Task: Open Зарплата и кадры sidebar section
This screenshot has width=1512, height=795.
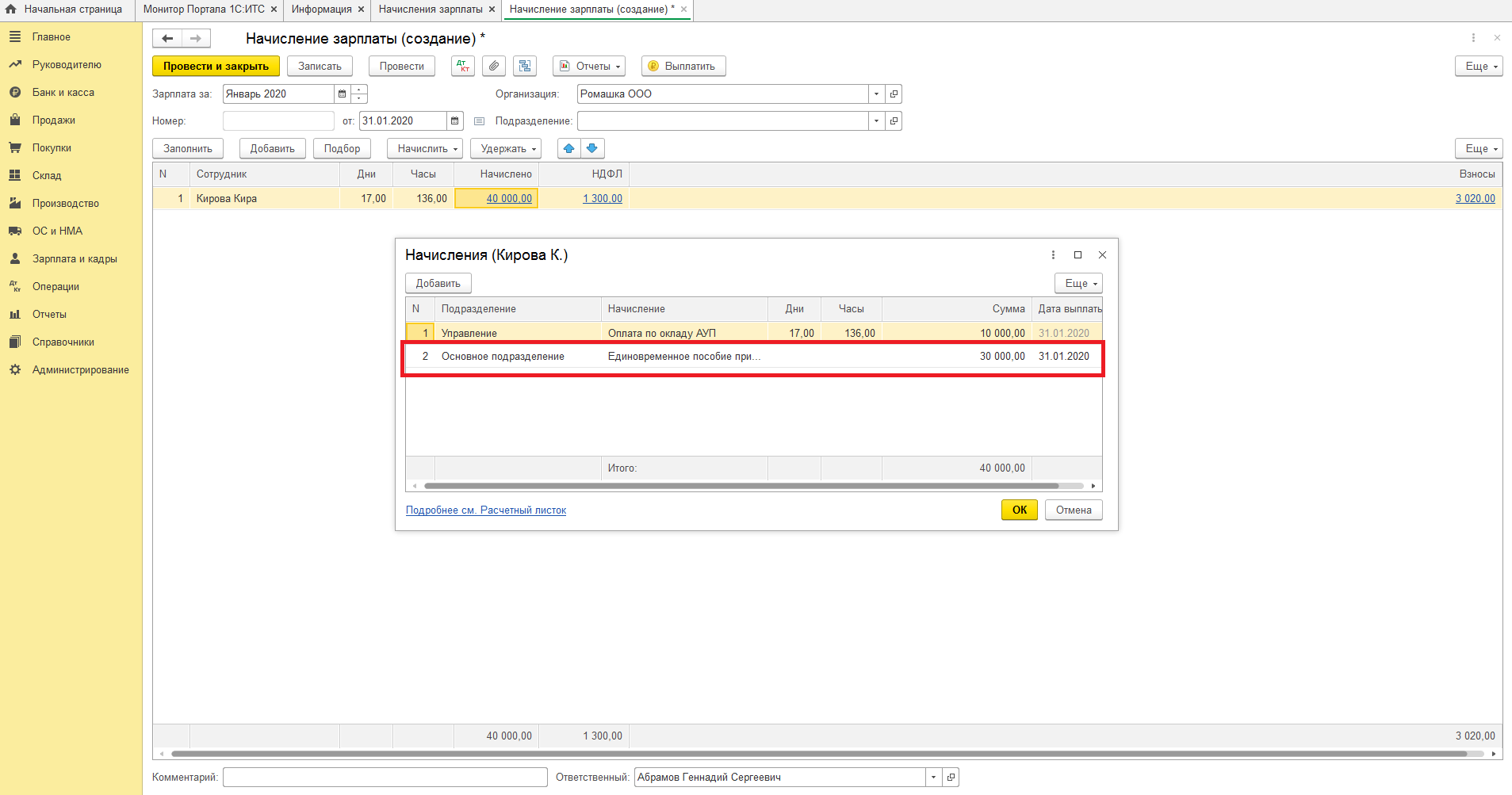Action: pyautogui.click(x=75, y=259)
